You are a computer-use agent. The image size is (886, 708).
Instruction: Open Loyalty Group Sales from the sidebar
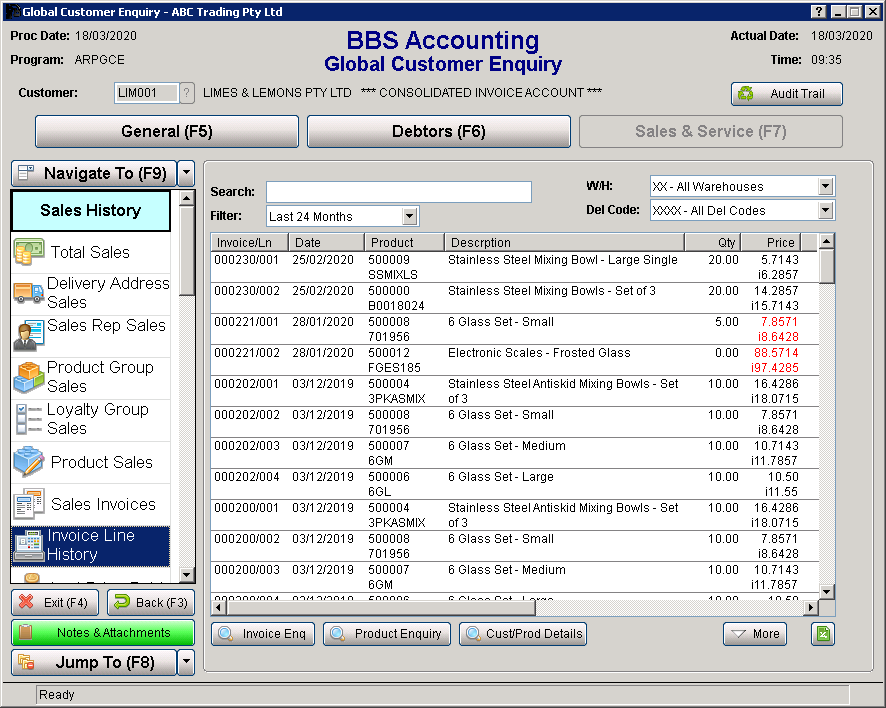(30, 419)
